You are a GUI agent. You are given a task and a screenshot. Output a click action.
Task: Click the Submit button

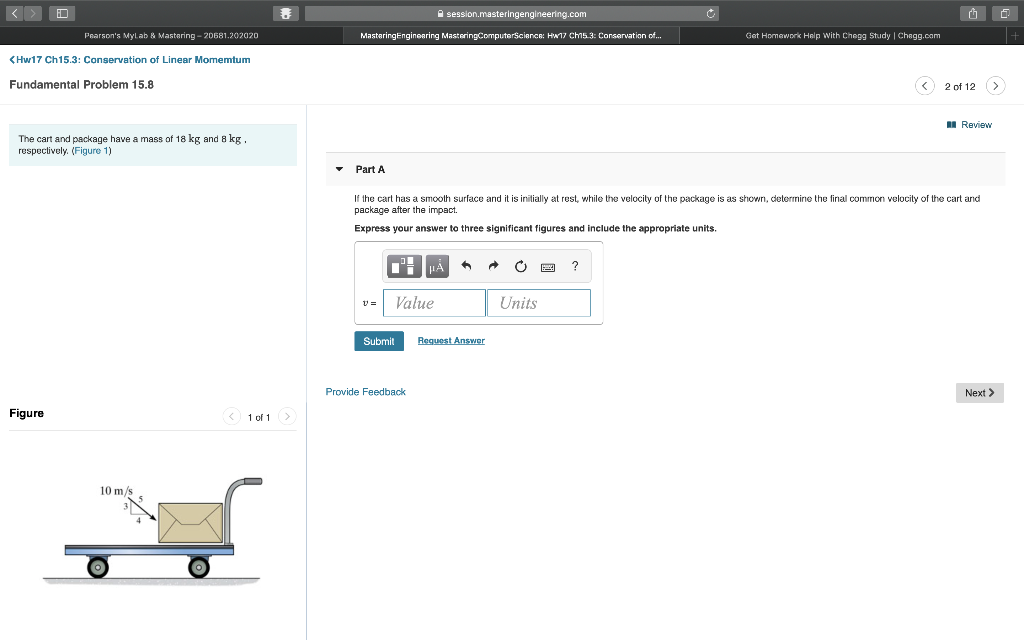point(378,340)
